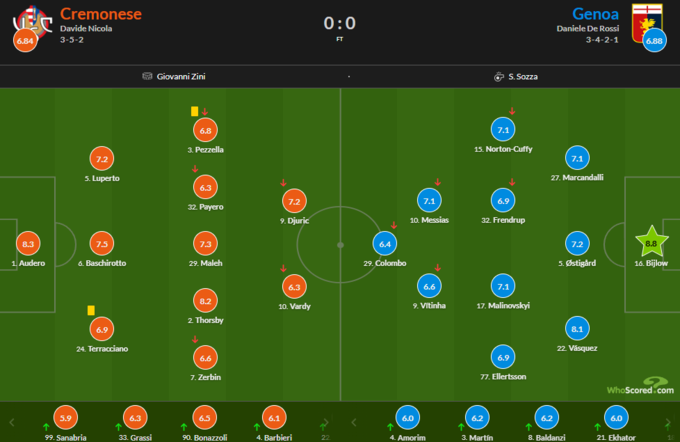680x442 pixels.
Task: Click the Genoa 6.88 team rating badge
Action: pos(655,42)
